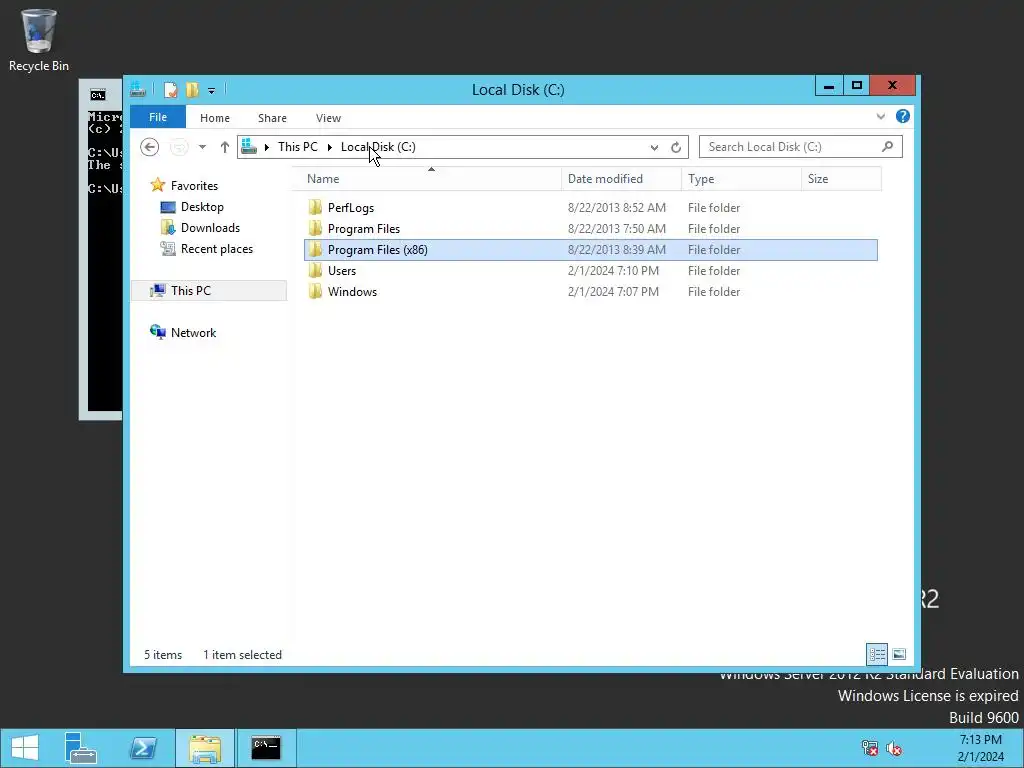1024x768 pixels.
Task: Click the Windows folder icon
Action: coord(315,291)
